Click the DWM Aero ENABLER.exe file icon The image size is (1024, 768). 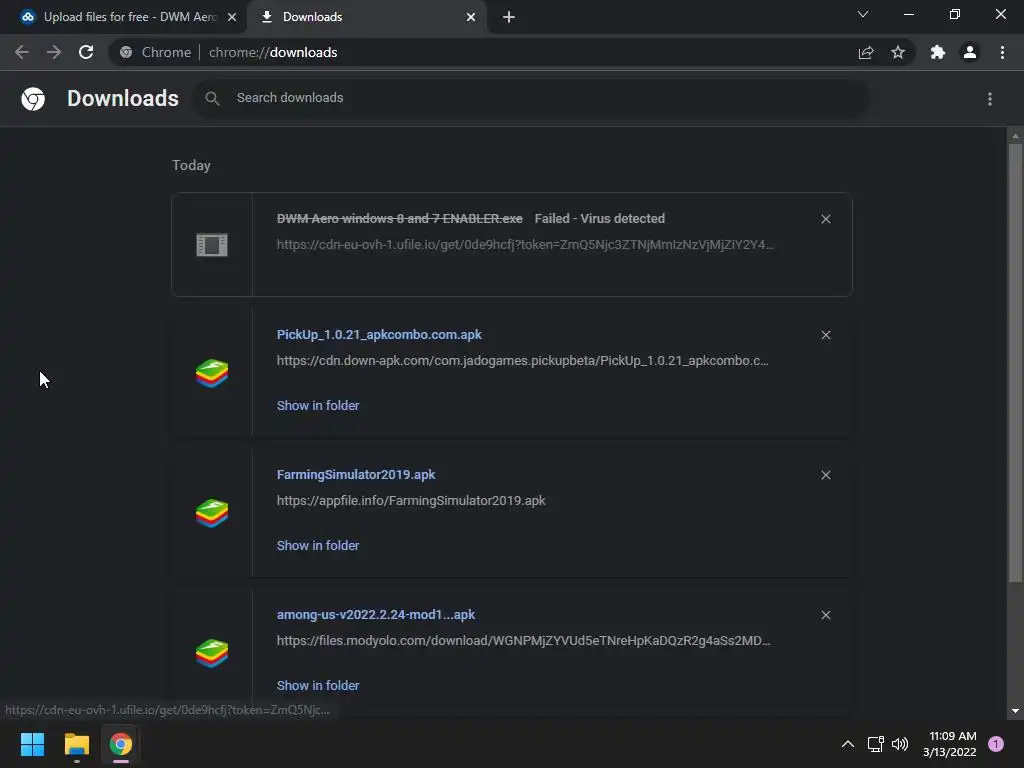pos(212,246)
